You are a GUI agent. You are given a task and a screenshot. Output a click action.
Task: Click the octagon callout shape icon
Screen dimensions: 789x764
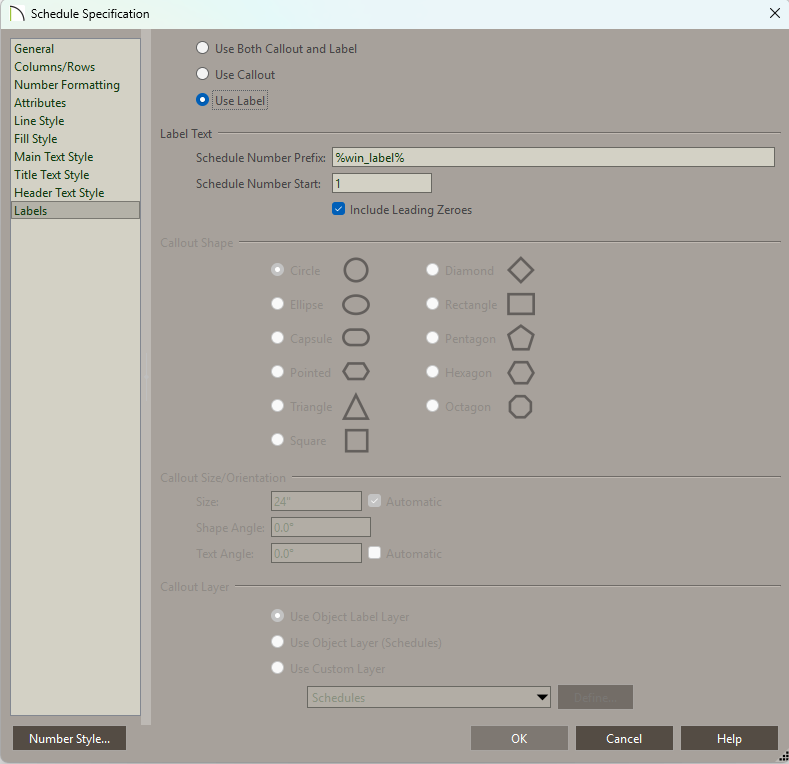pos(520,407)
